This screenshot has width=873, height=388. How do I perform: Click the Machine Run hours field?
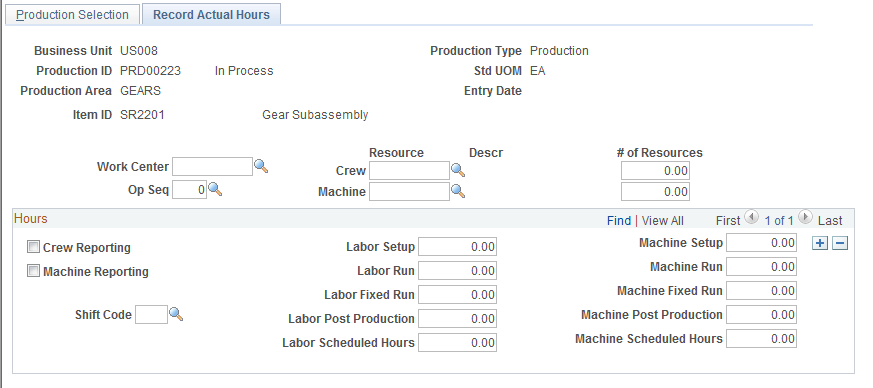tap(761, 267)
